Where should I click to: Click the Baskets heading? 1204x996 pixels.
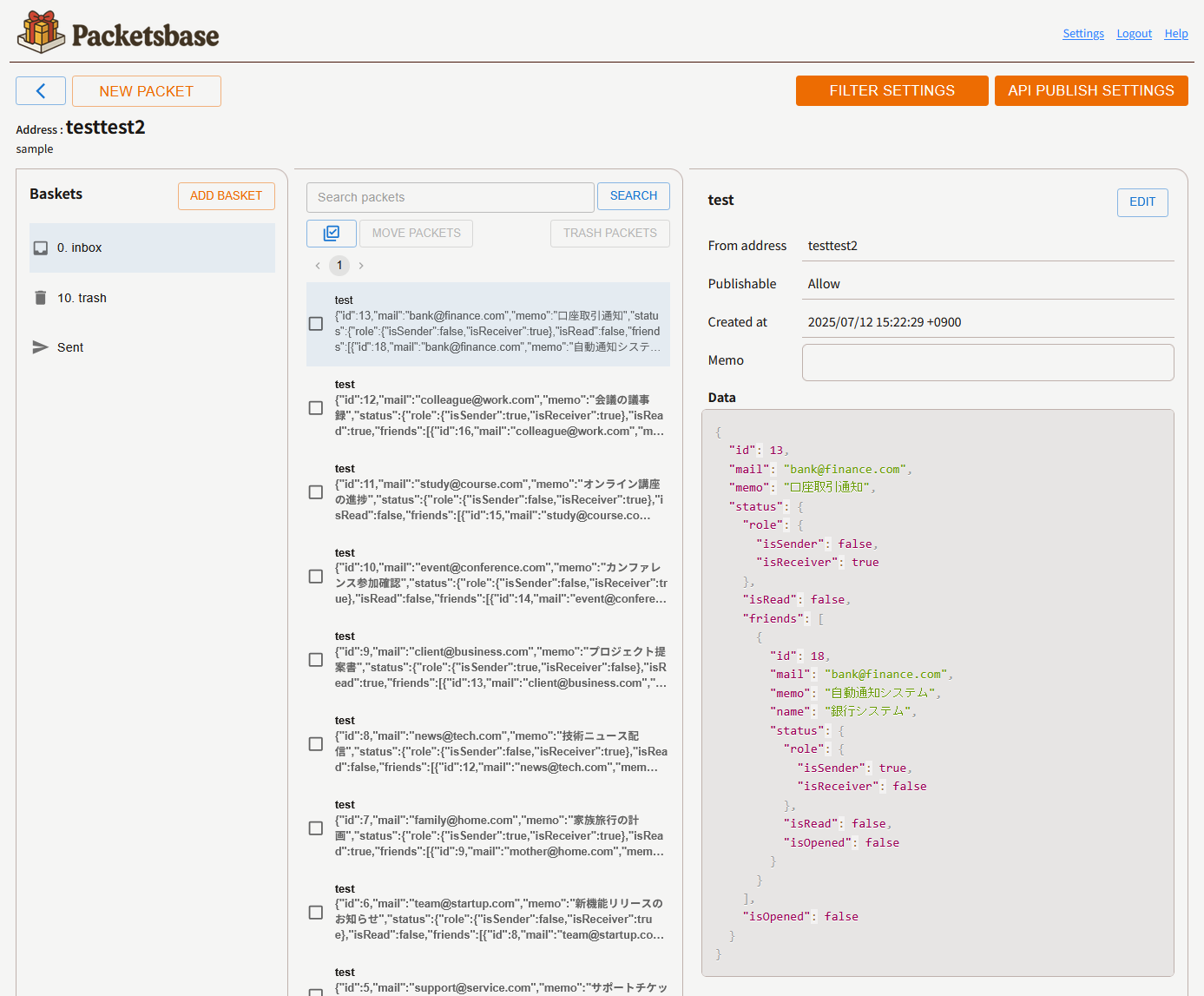pyautogui.click(x=56, y=194)
